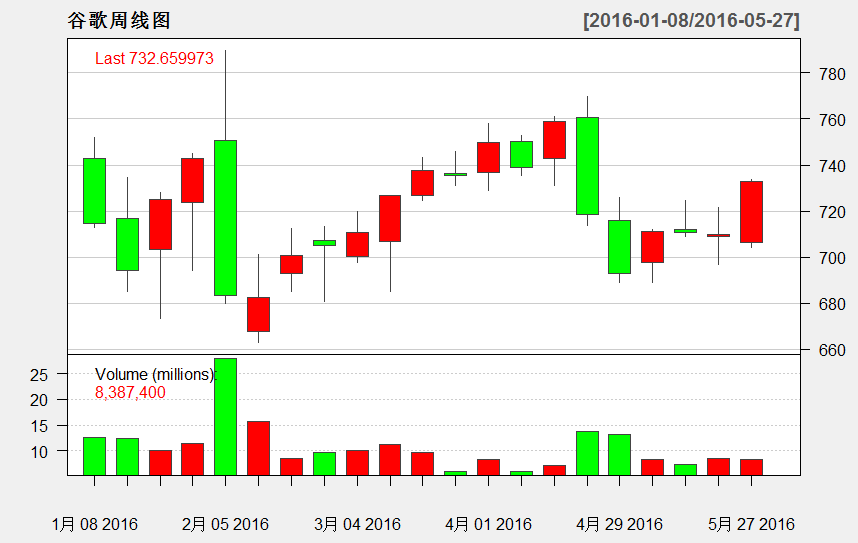
Task: Select the large green candlestick before 4月 29 2016
Action: [x=587, y=166]
